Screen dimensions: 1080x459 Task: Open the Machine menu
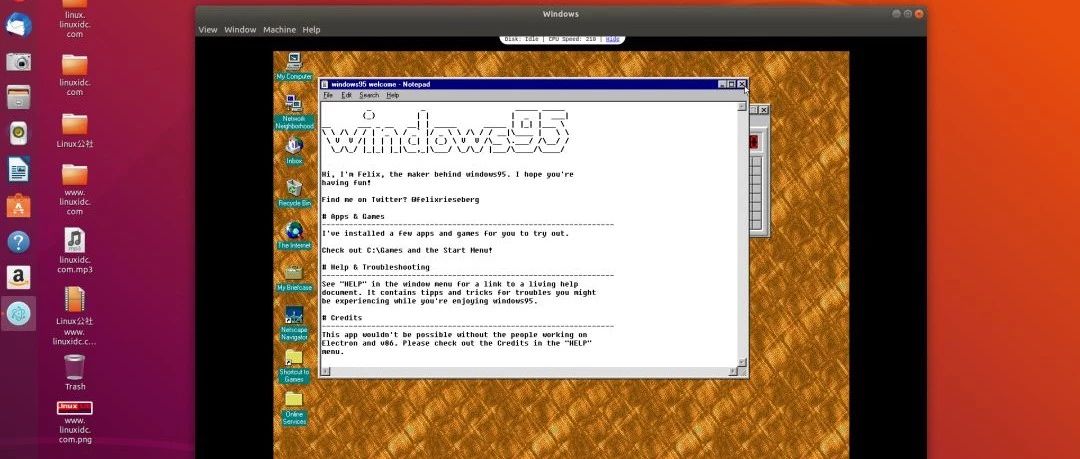click(x=280, y=30)
